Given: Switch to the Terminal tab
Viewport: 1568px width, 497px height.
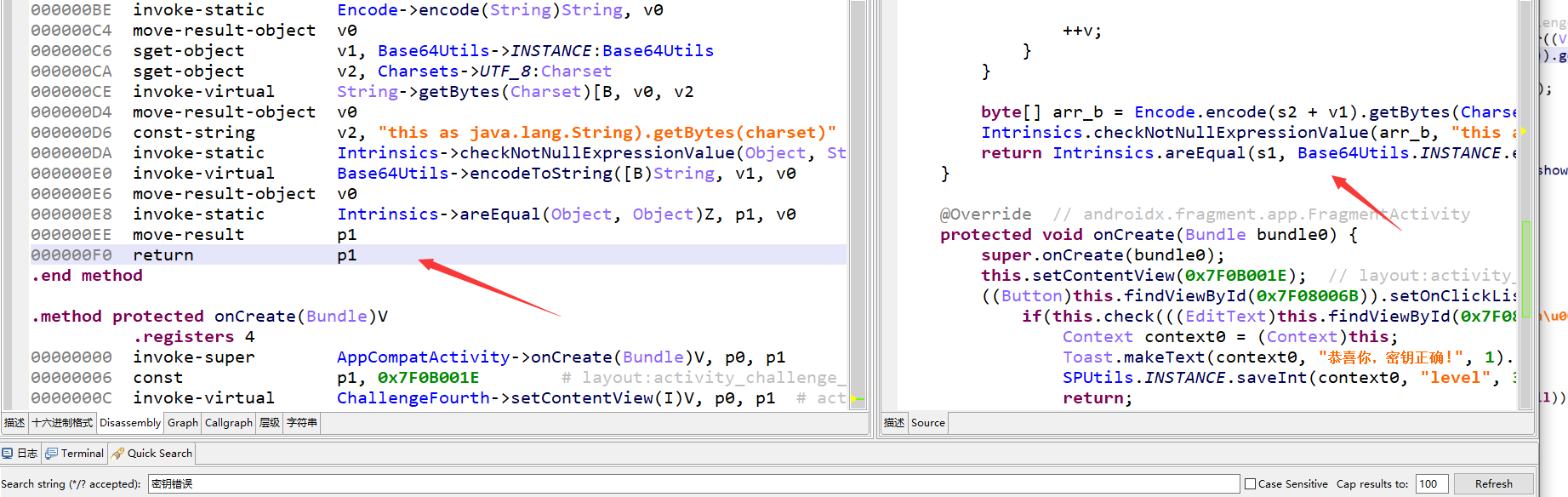Looking at the screenshot, I should [82, 454].
